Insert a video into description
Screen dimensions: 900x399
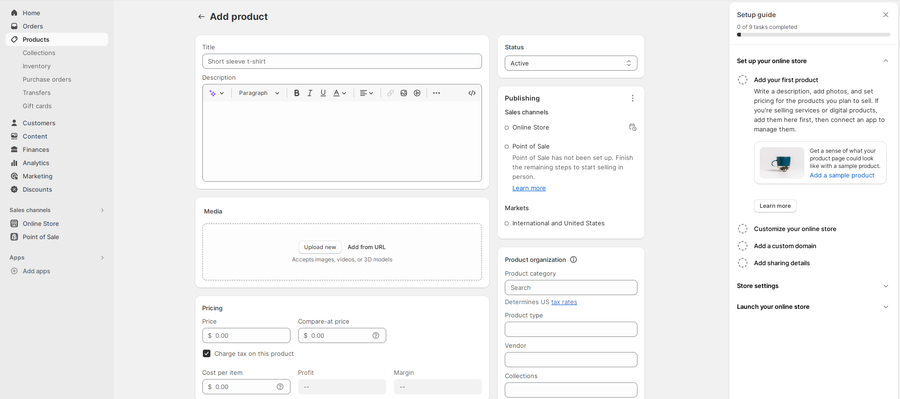pos(417,93)
